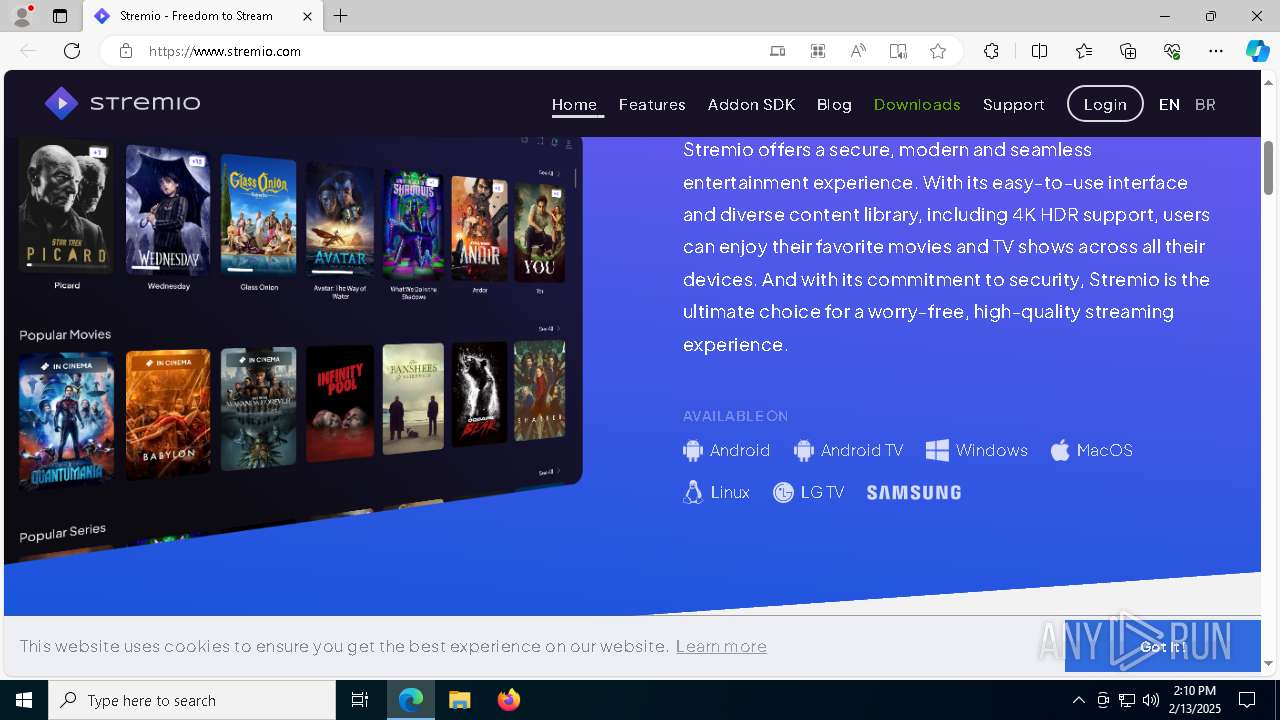Choose the LG TV platform icon

click(783, 492)
